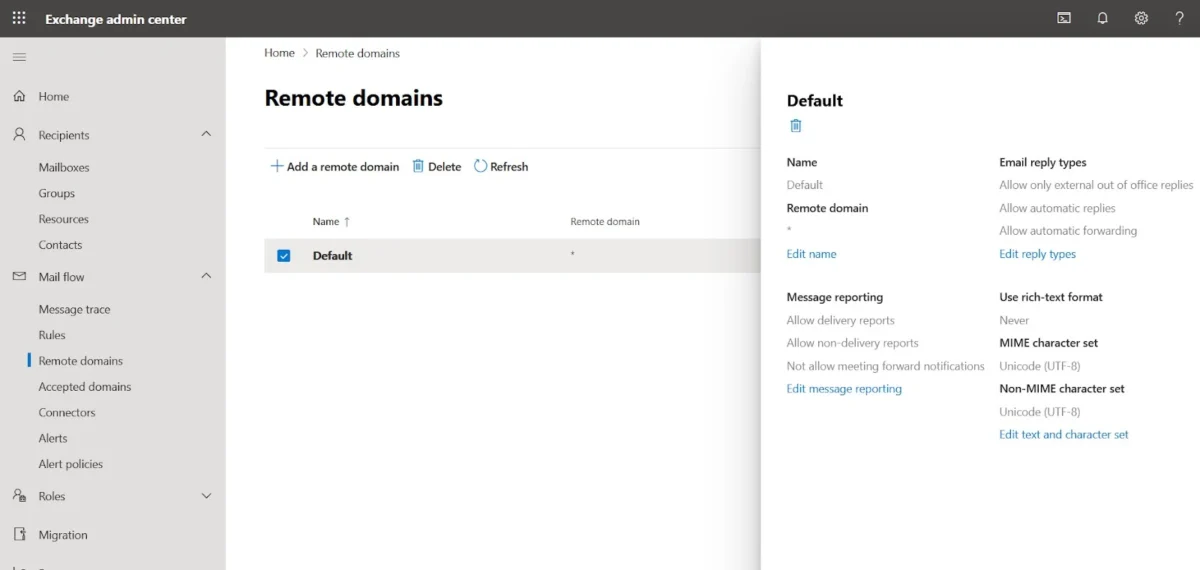Open the Cloud Shell terminal icon
The width and height of the screenshot is (1200, 570).
[x=1065, y=18]
